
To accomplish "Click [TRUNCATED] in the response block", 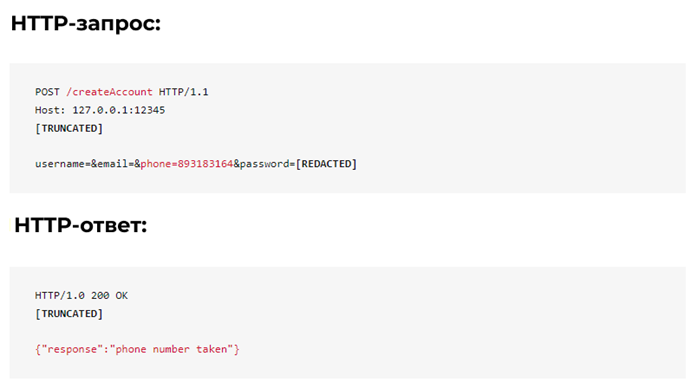I will [x=69, y=314].
